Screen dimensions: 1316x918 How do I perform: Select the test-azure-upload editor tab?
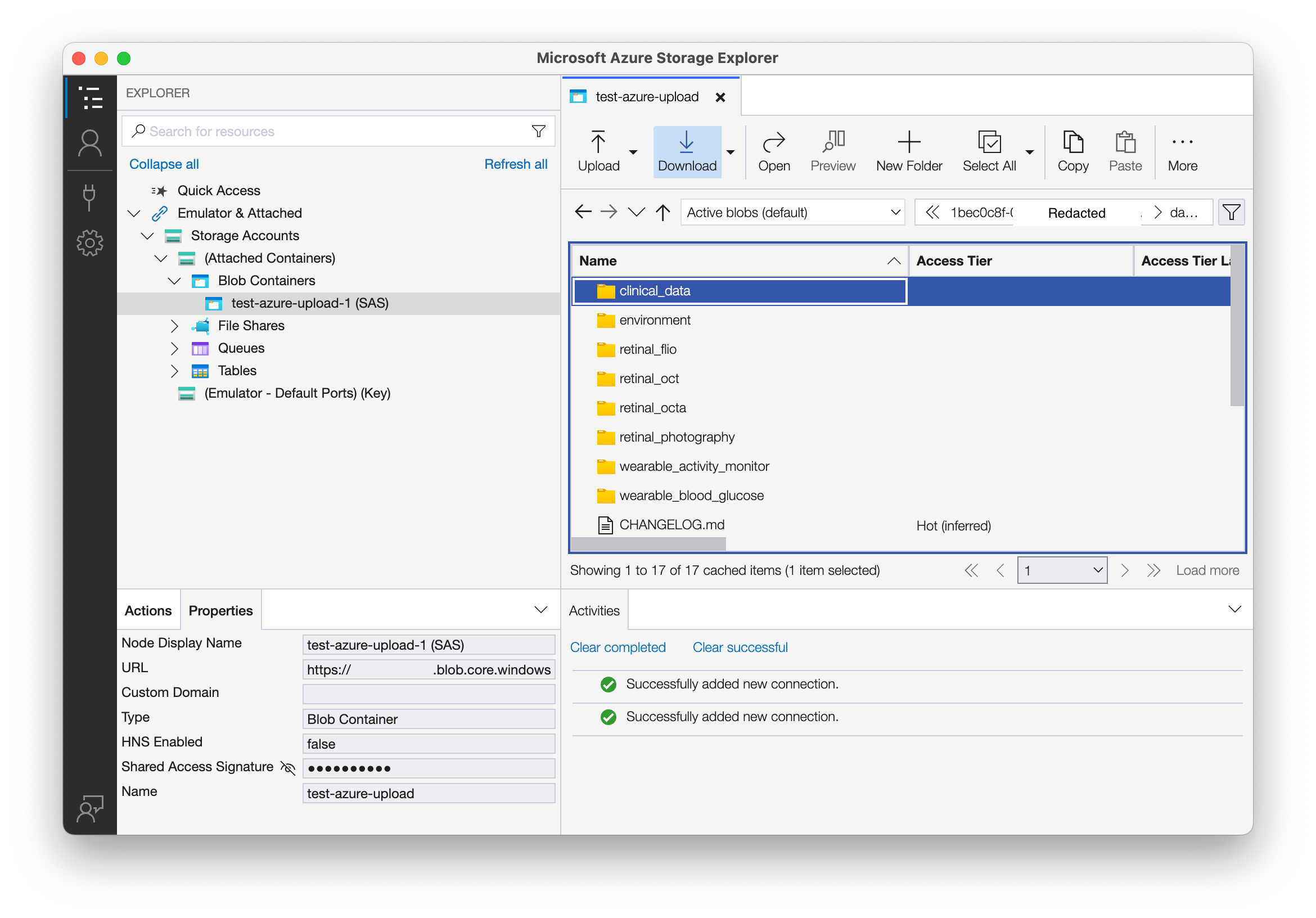tap(647, 97)
